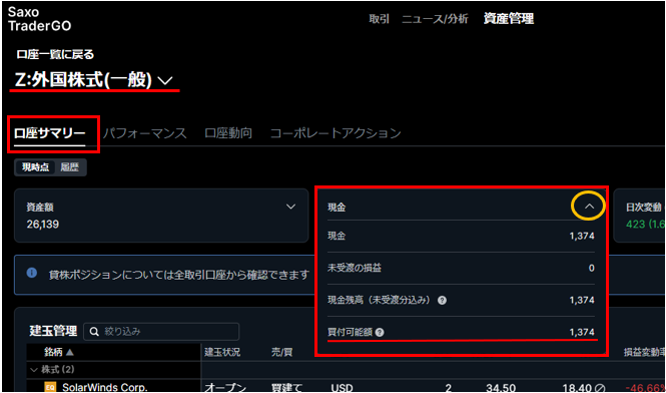Click help icon beside 買付可能額
The width and height of the screenshot is (666, 393).
click(x=380, y=332)
